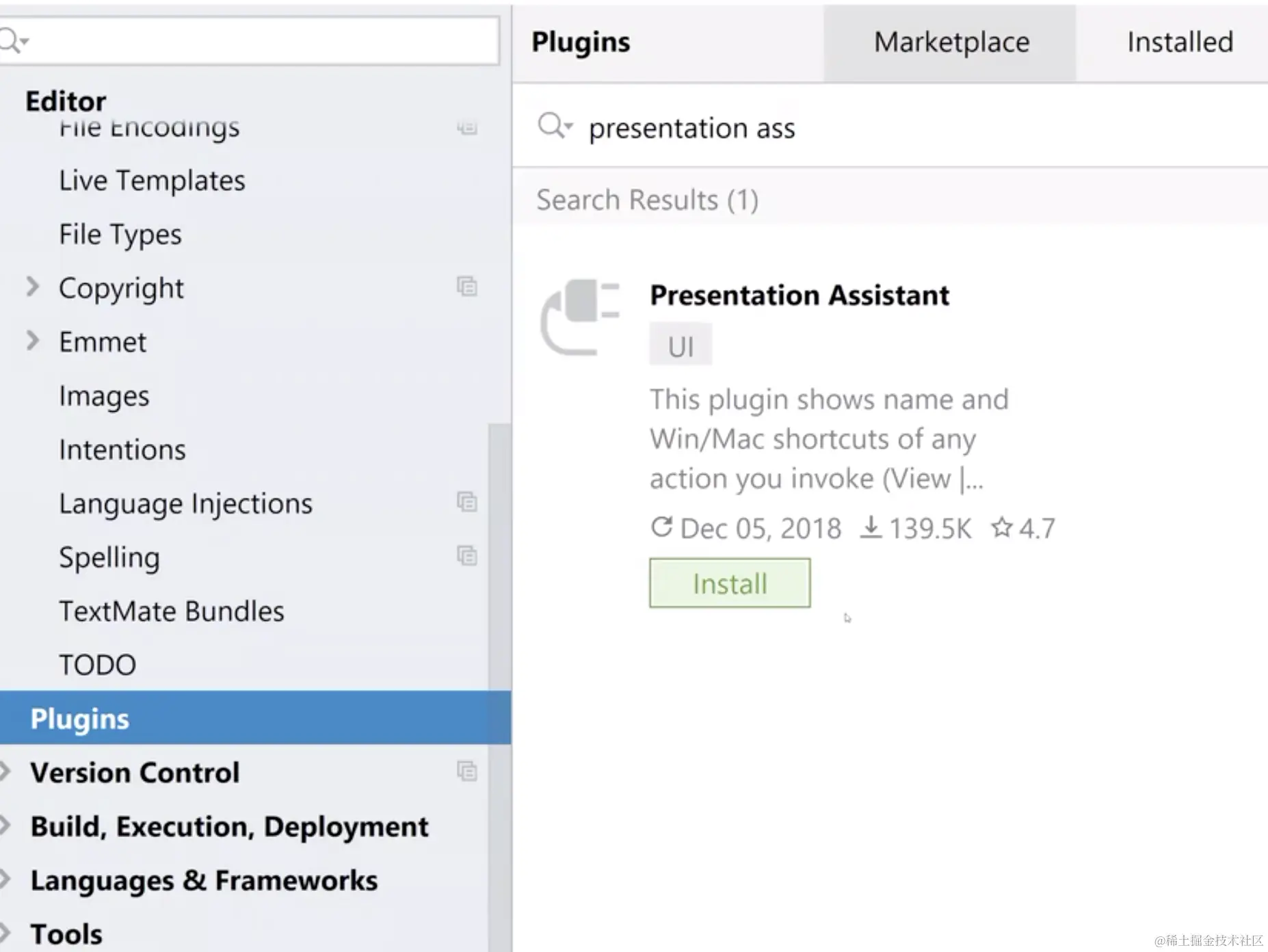Click the download count icon
Screen dimensions: 1268x952
870,527
